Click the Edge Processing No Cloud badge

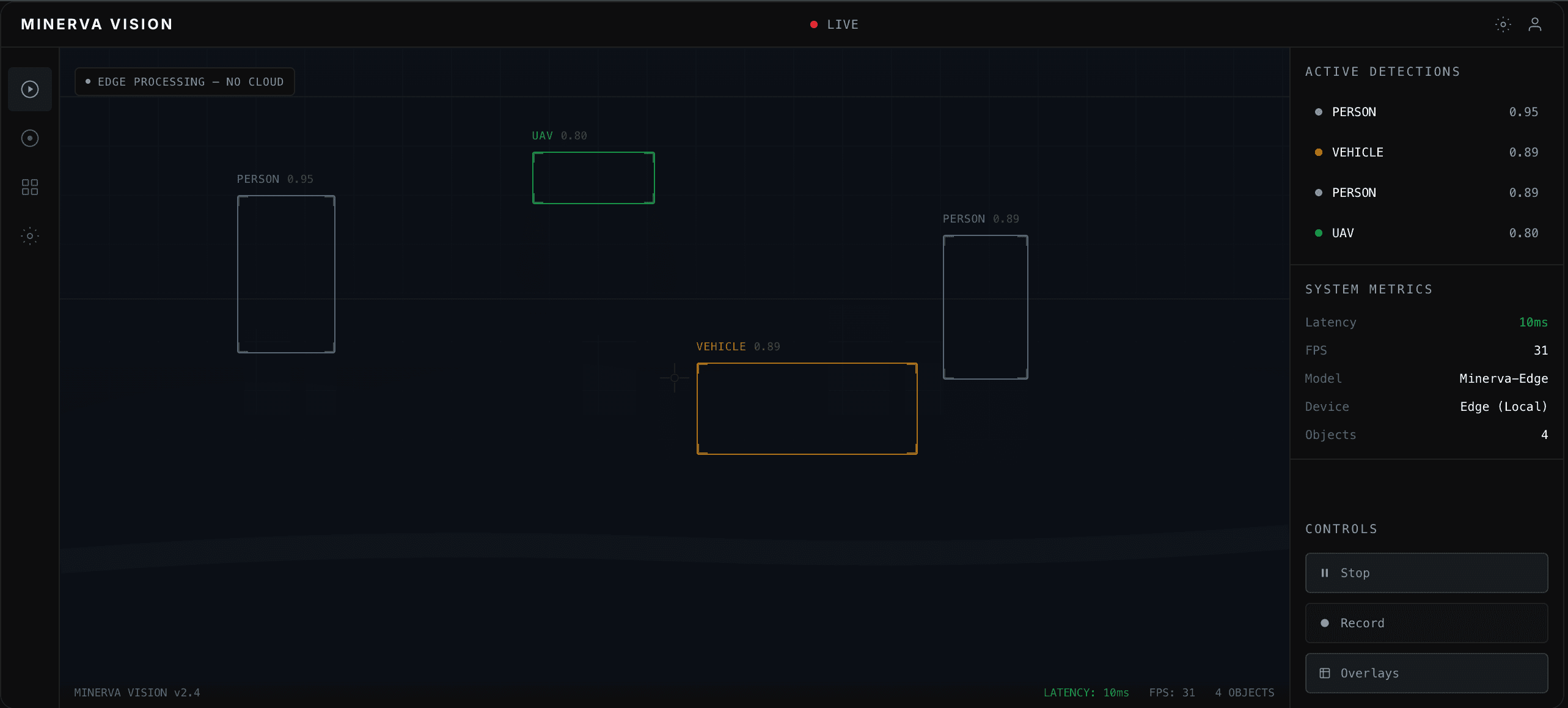coord(185,82)
